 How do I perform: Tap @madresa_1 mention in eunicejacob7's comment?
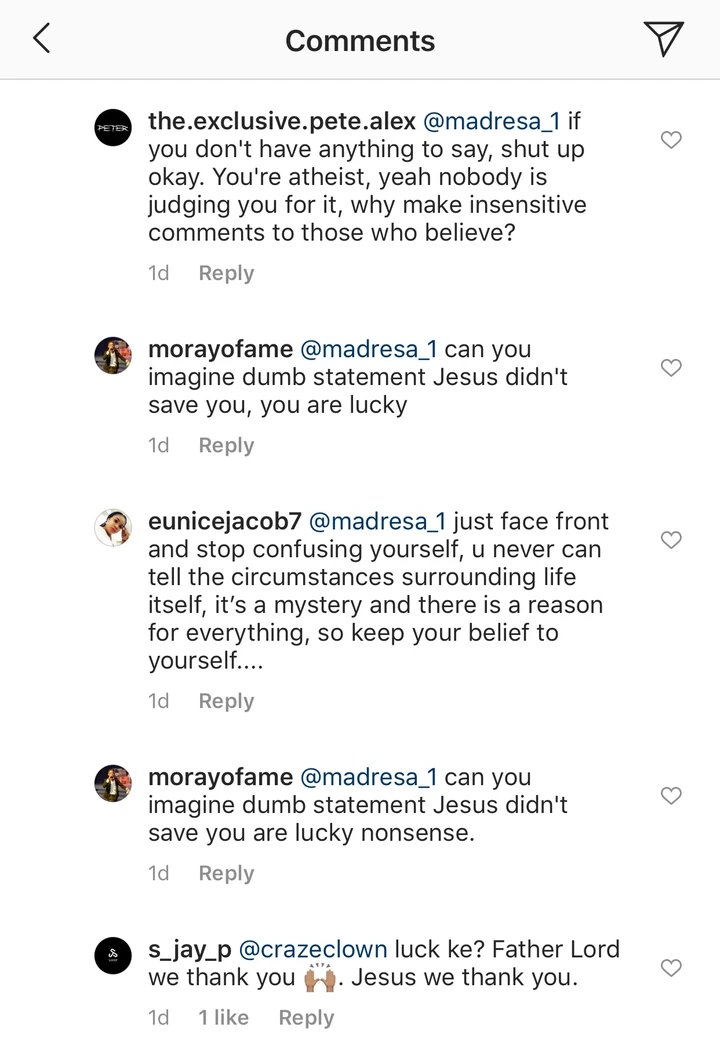tap(379, 521)
